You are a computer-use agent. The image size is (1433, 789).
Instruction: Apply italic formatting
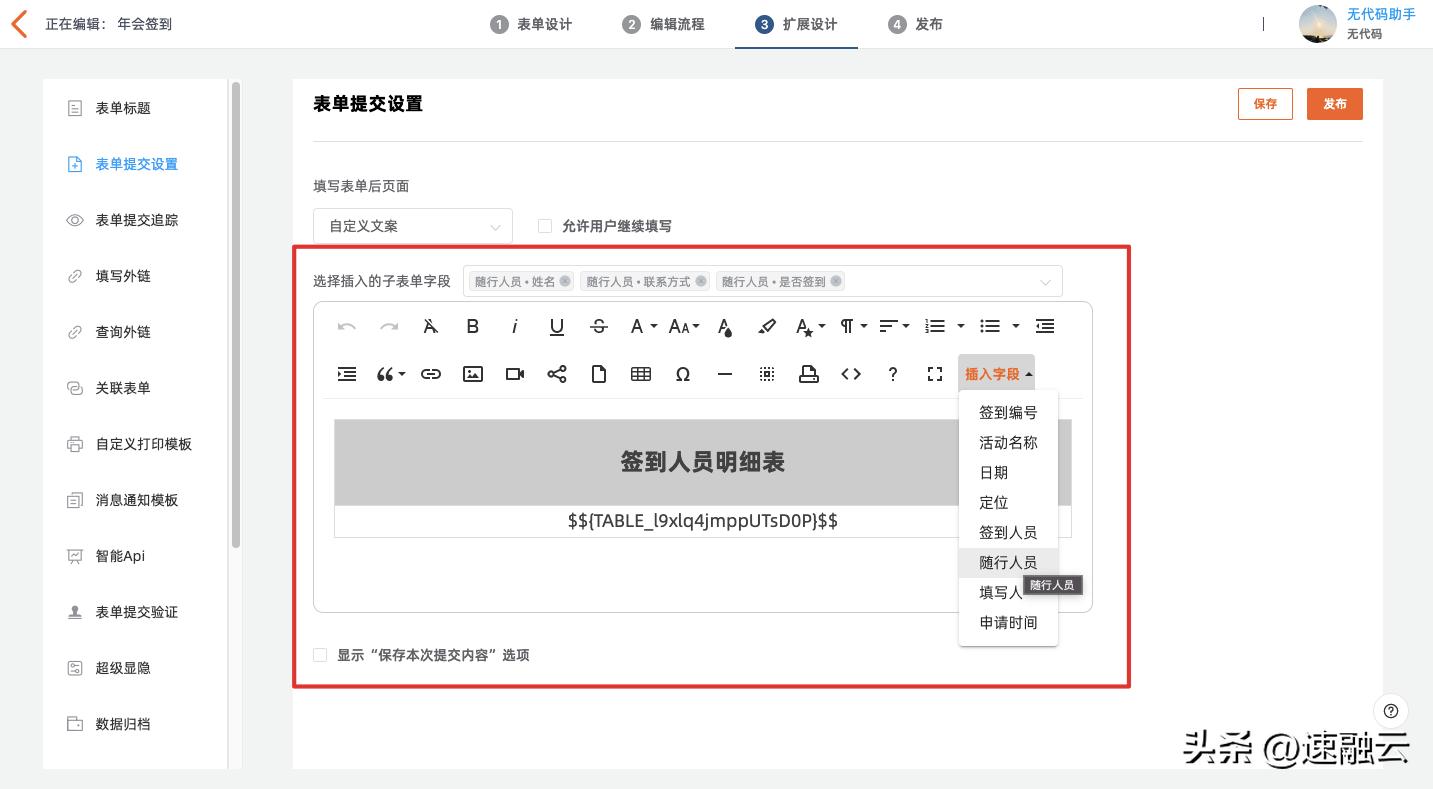click(514, 326)
